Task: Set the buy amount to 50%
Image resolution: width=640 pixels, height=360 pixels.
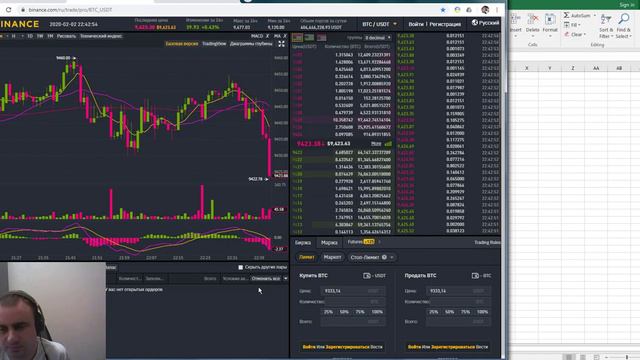Action: click(344, 312)
